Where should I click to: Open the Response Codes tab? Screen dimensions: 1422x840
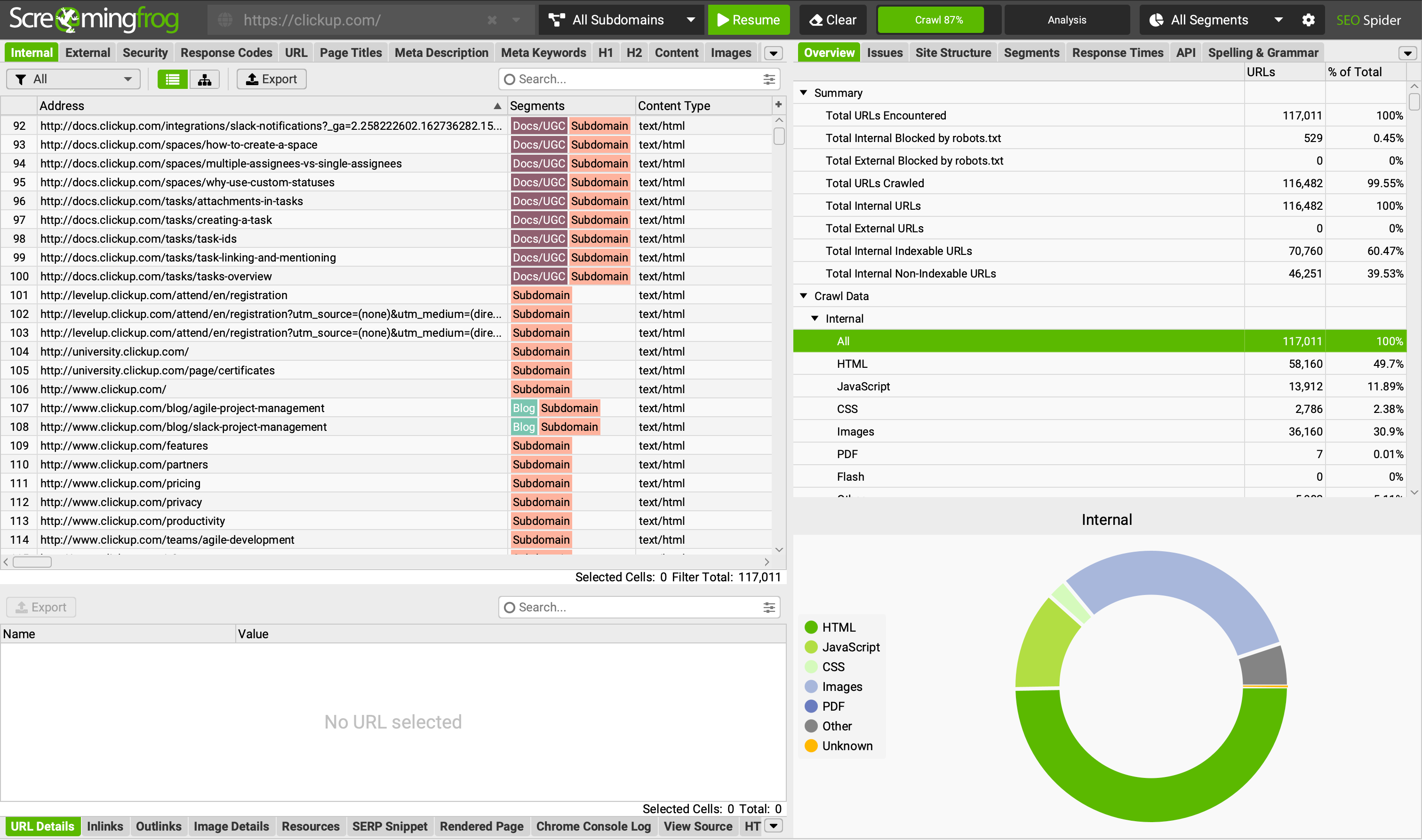pos(226,53)
